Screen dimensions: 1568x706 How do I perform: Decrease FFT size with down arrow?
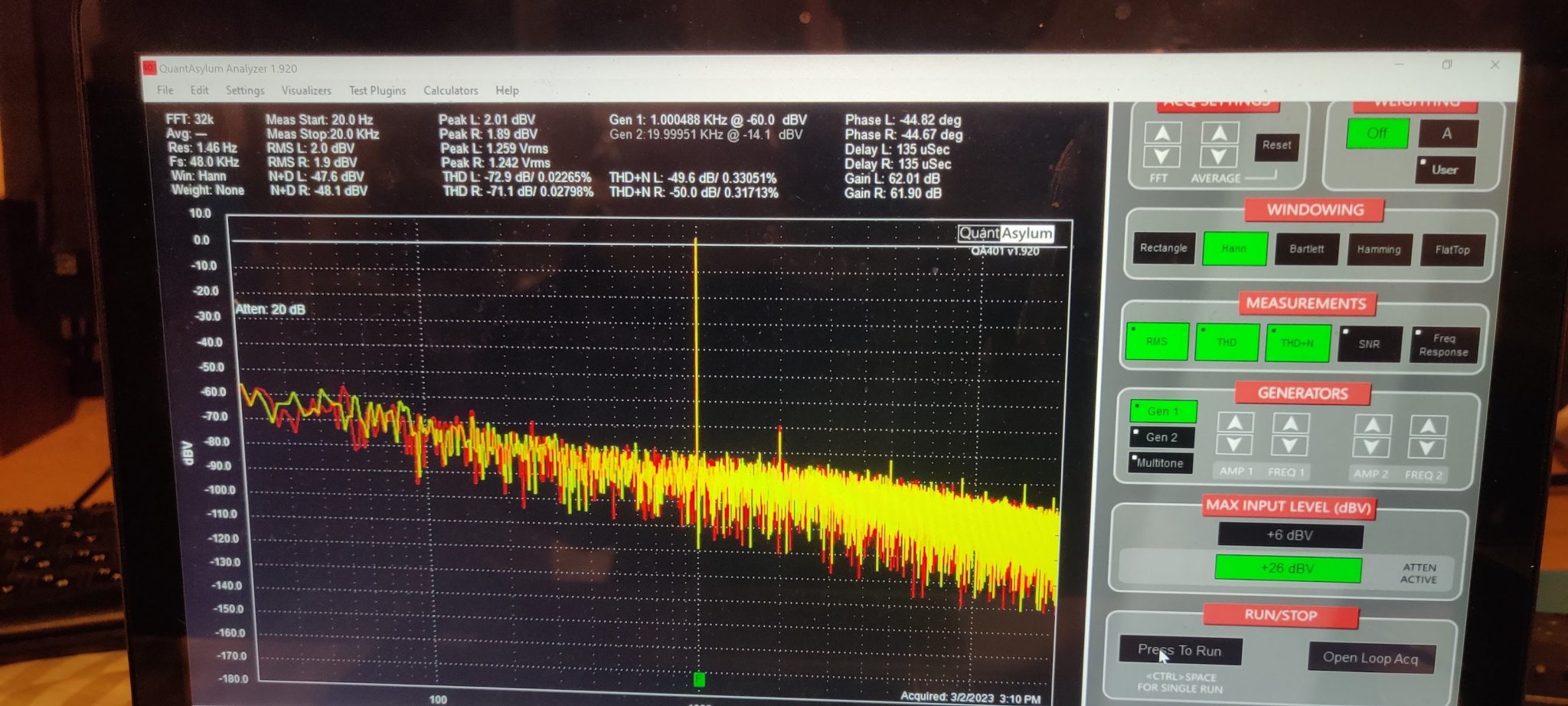click(1162, 156)
